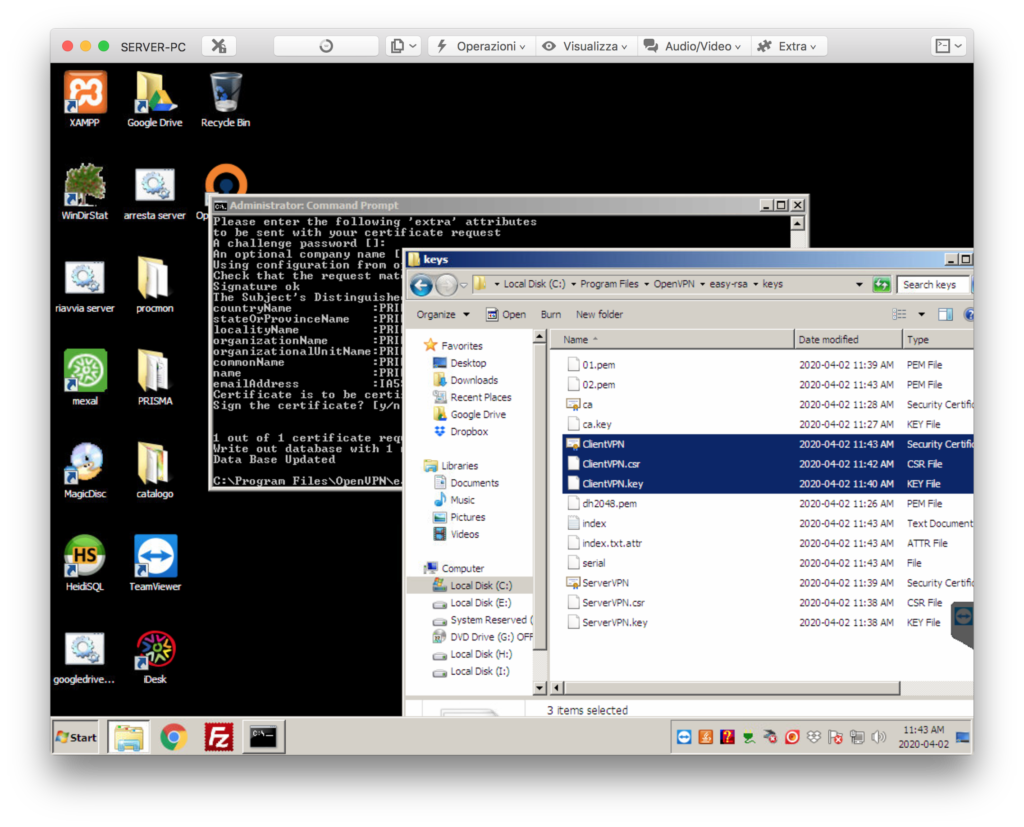Click the TeamViewer tray icon
Image resolution: width=1024 pixels, height=827 pixels.
(x=683, y=738)
